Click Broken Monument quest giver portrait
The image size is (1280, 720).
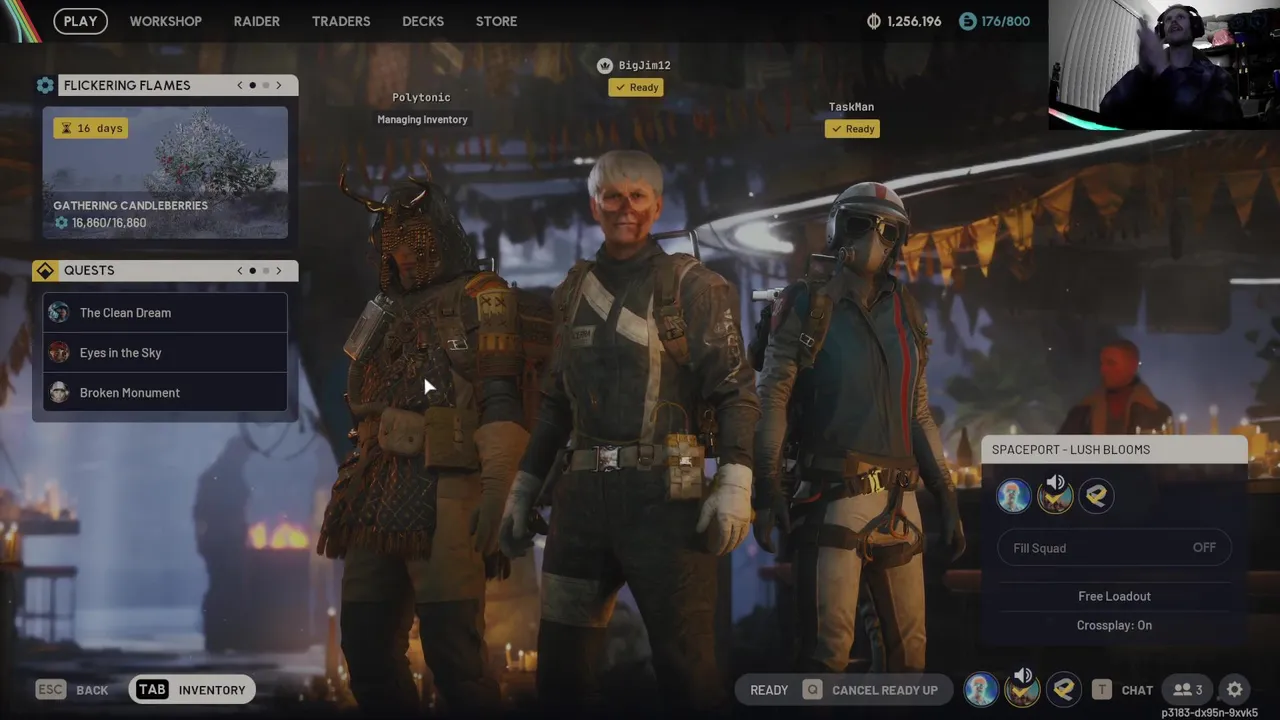[x=59, y=392]
